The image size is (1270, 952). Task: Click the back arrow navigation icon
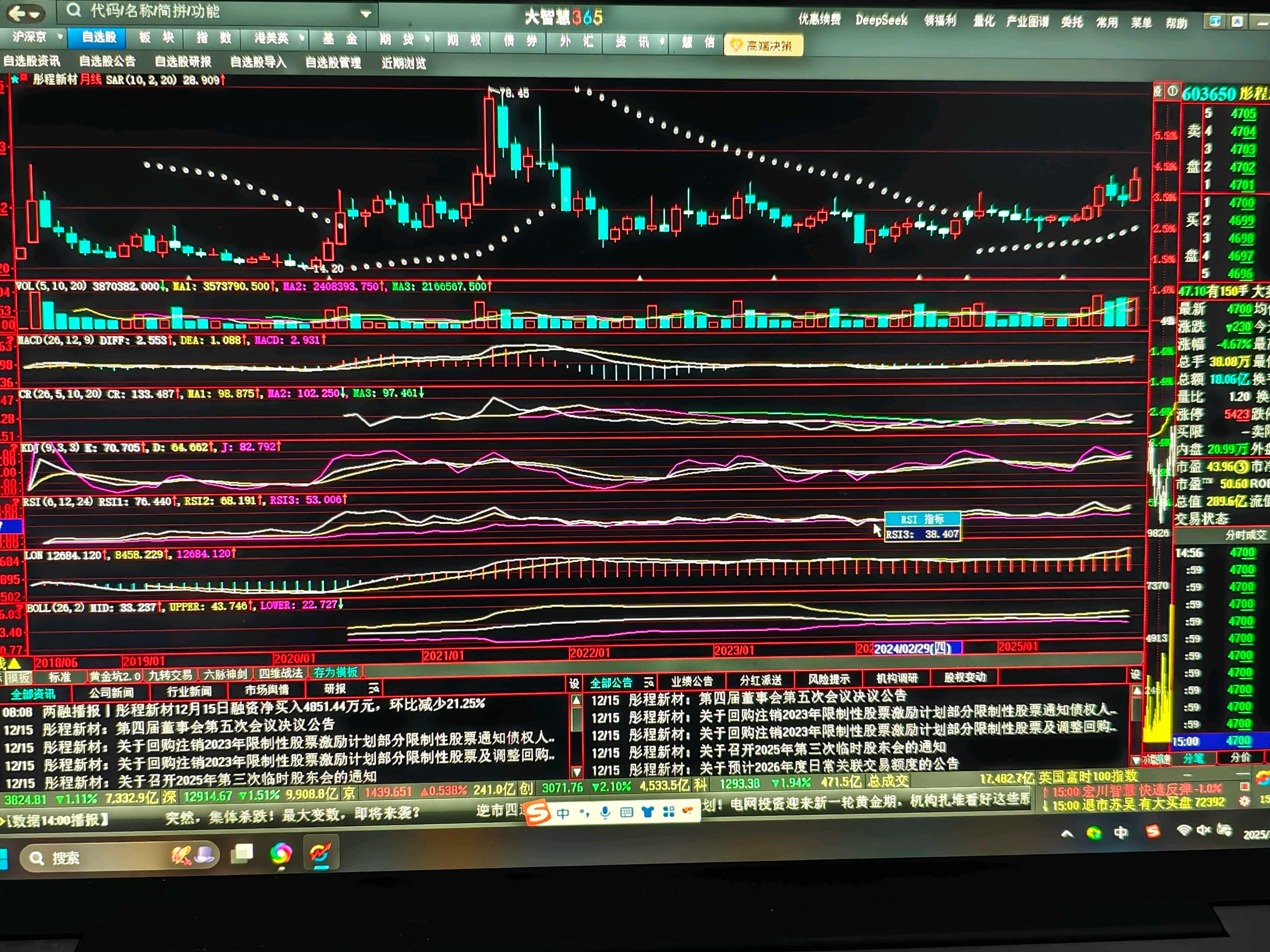pos(16,13)
